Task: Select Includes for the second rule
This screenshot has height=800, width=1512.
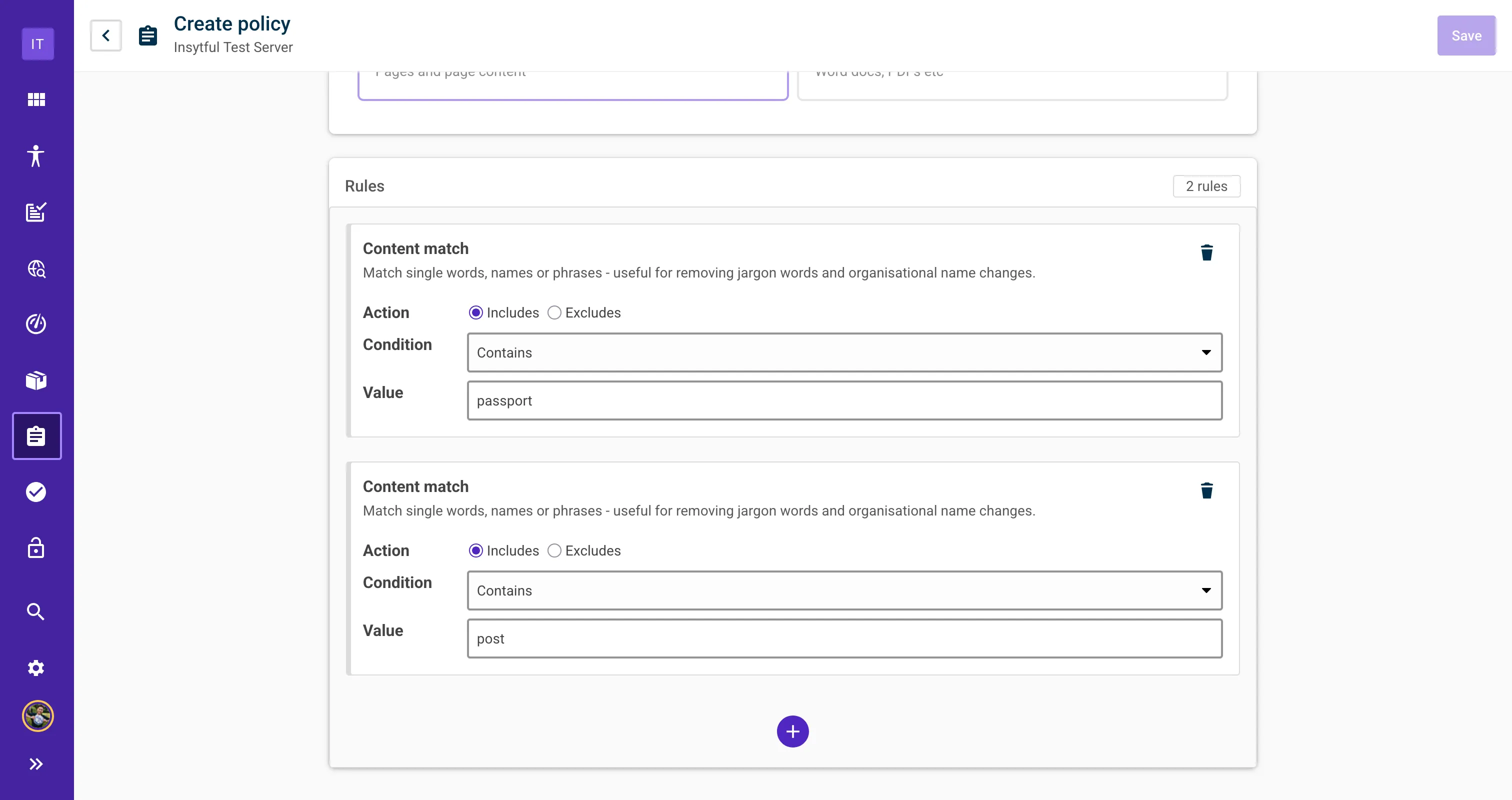Action: click(476, 550)
